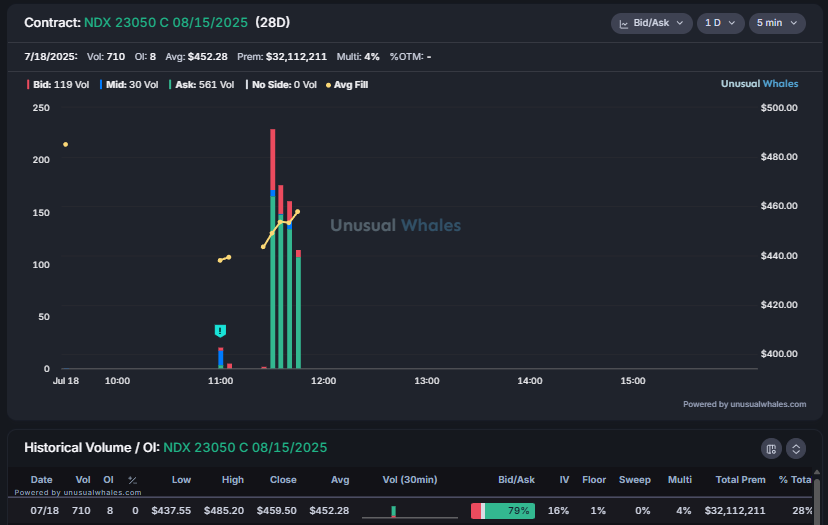Sort by the Floor column header

[594, 480]
